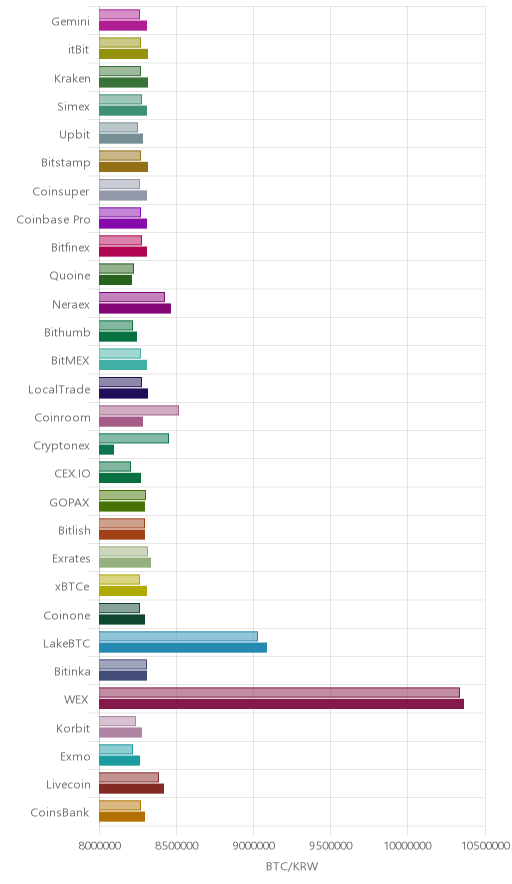Click the light Coinroom bar
This screenshot has height=884, width=512.
pyautogui.click(x=139, y=410)
